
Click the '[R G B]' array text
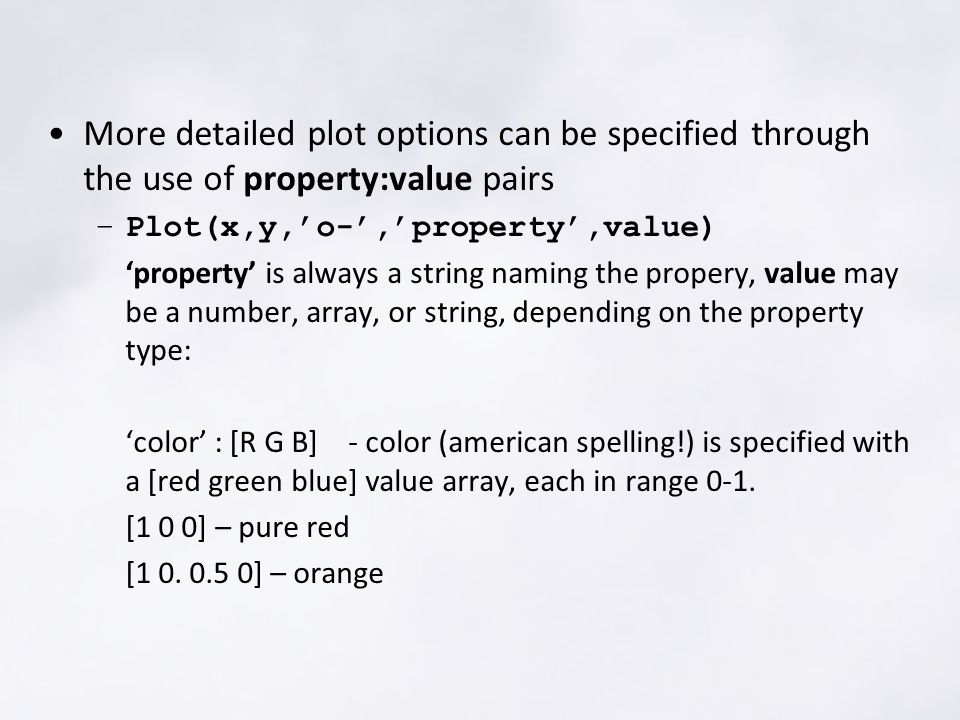tap(273, 442)
